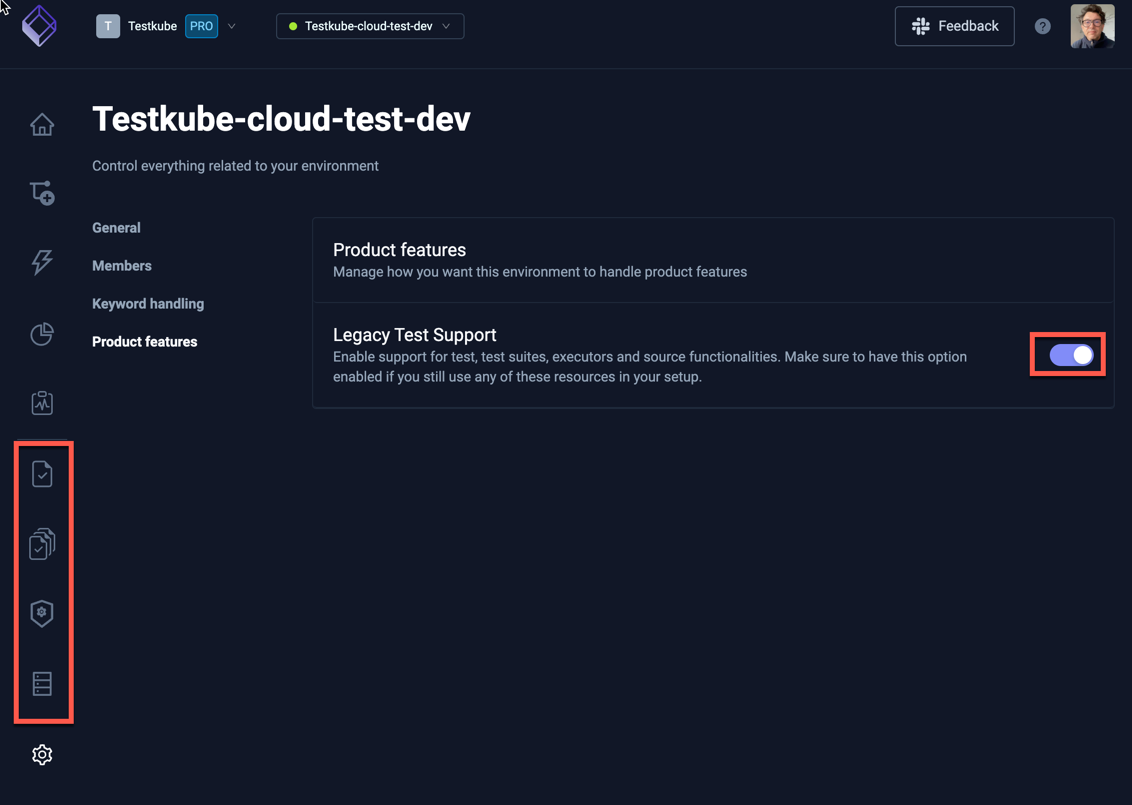Click the Testkube logo
Image resolution: width=1132 pixels, height=805 pixels.
click(x=40, y=26)
